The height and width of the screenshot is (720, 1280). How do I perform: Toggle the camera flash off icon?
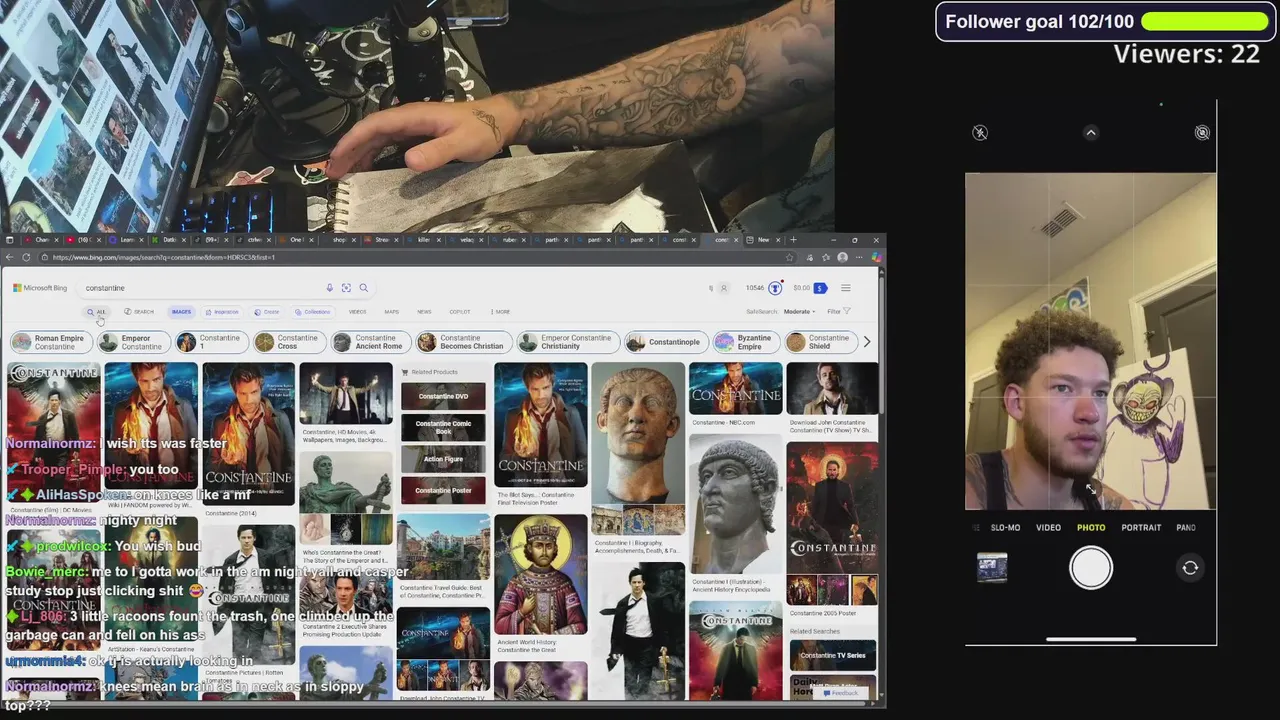click(980, 133)
